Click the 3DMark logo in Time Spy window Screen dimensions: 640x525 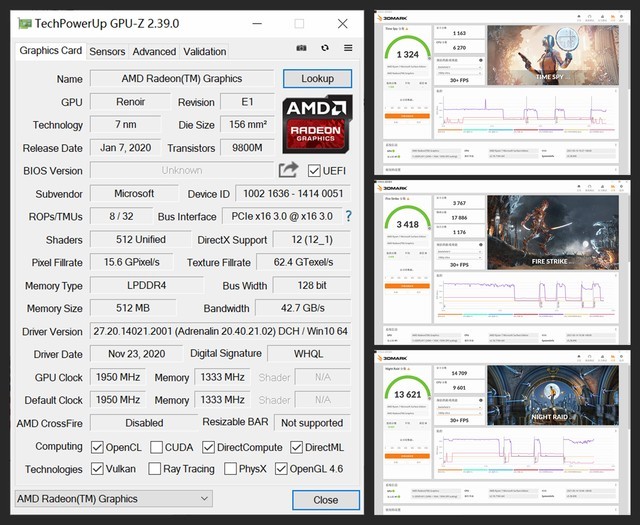tap(392, 18)
